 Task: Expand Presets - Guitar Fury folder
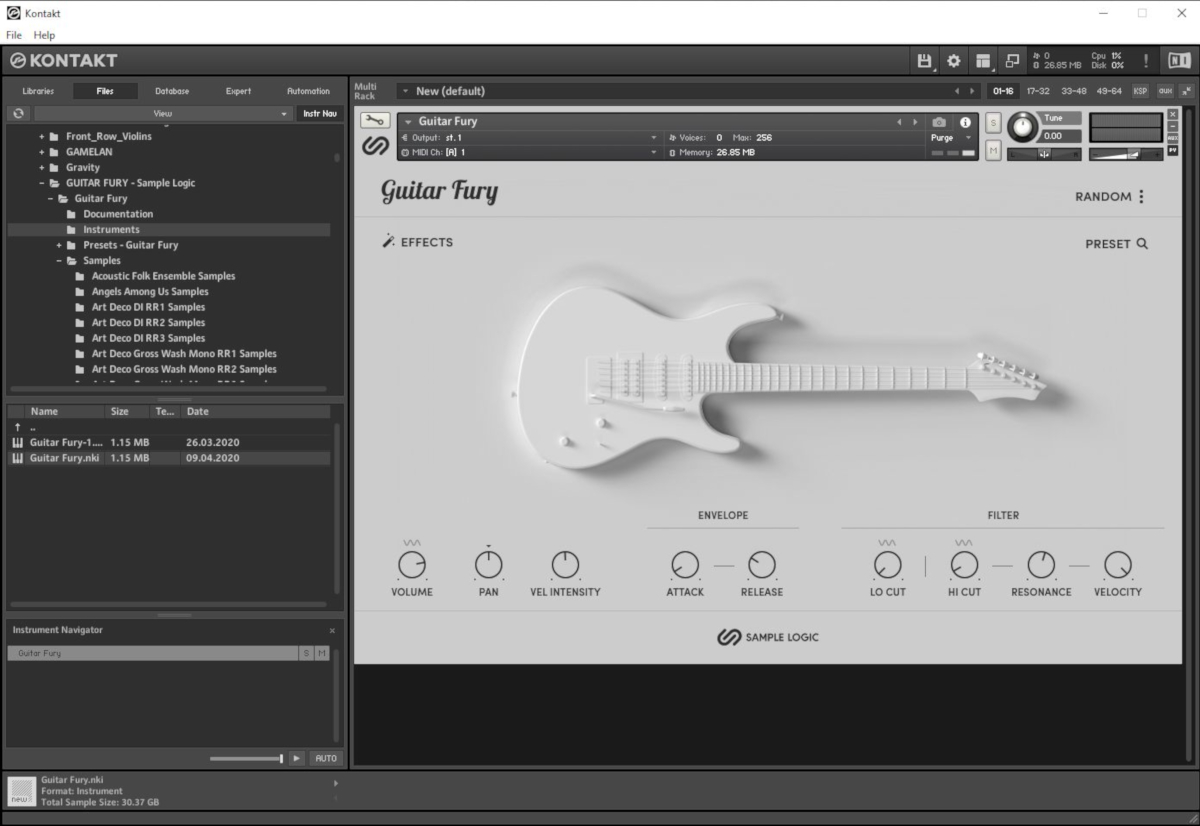point(59,245)
